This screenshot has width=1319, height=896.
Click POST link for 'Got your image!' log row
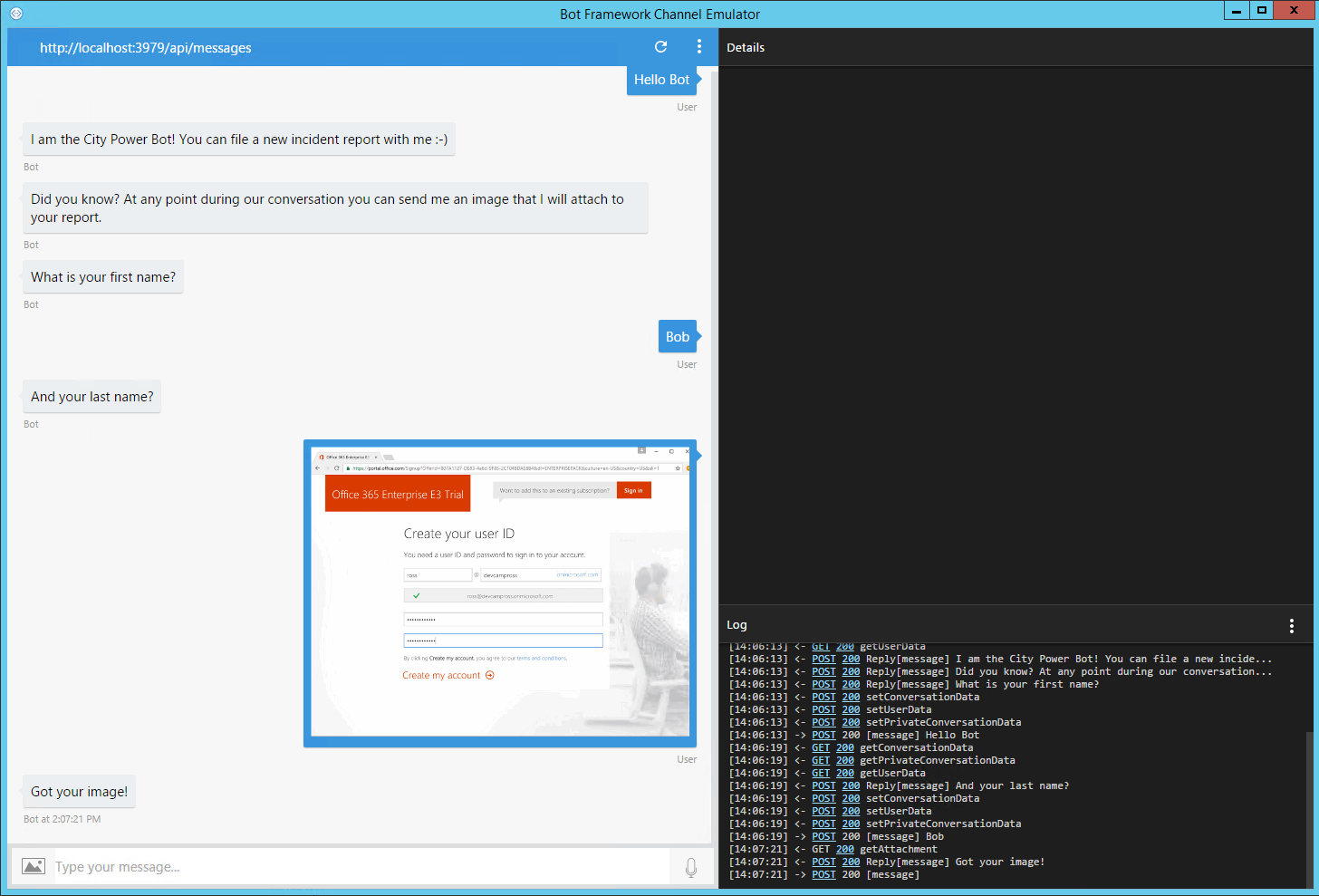click(x=823, y=862)
